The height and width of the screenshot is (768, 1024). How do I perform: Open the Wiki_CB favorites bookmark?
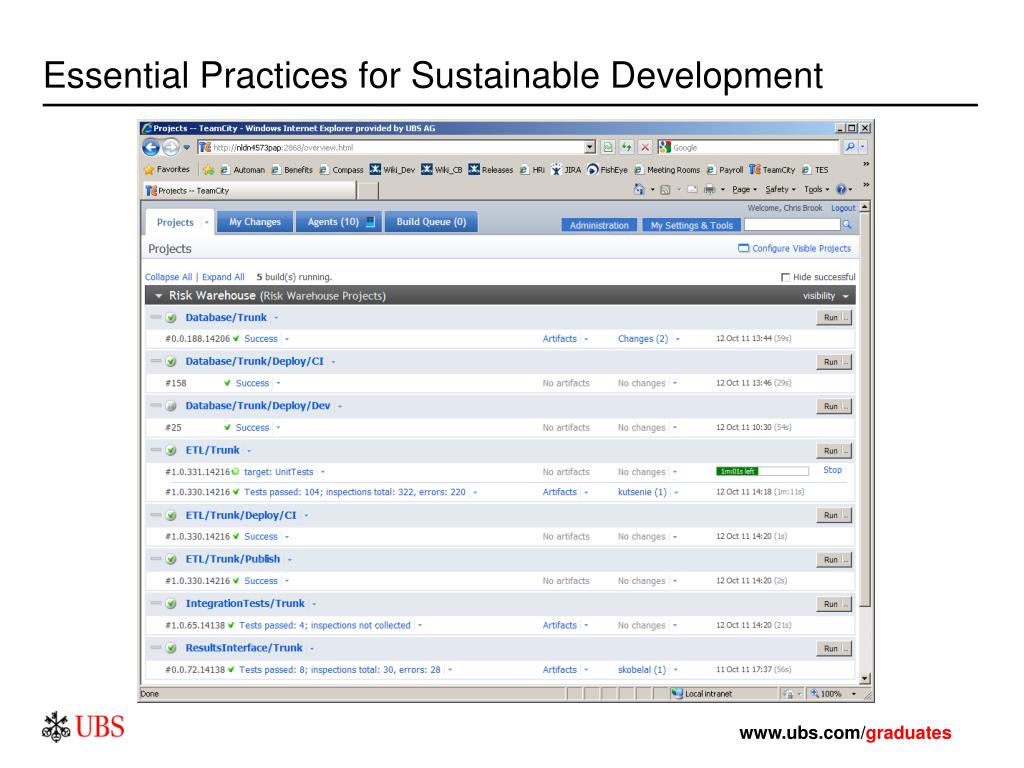441,170
